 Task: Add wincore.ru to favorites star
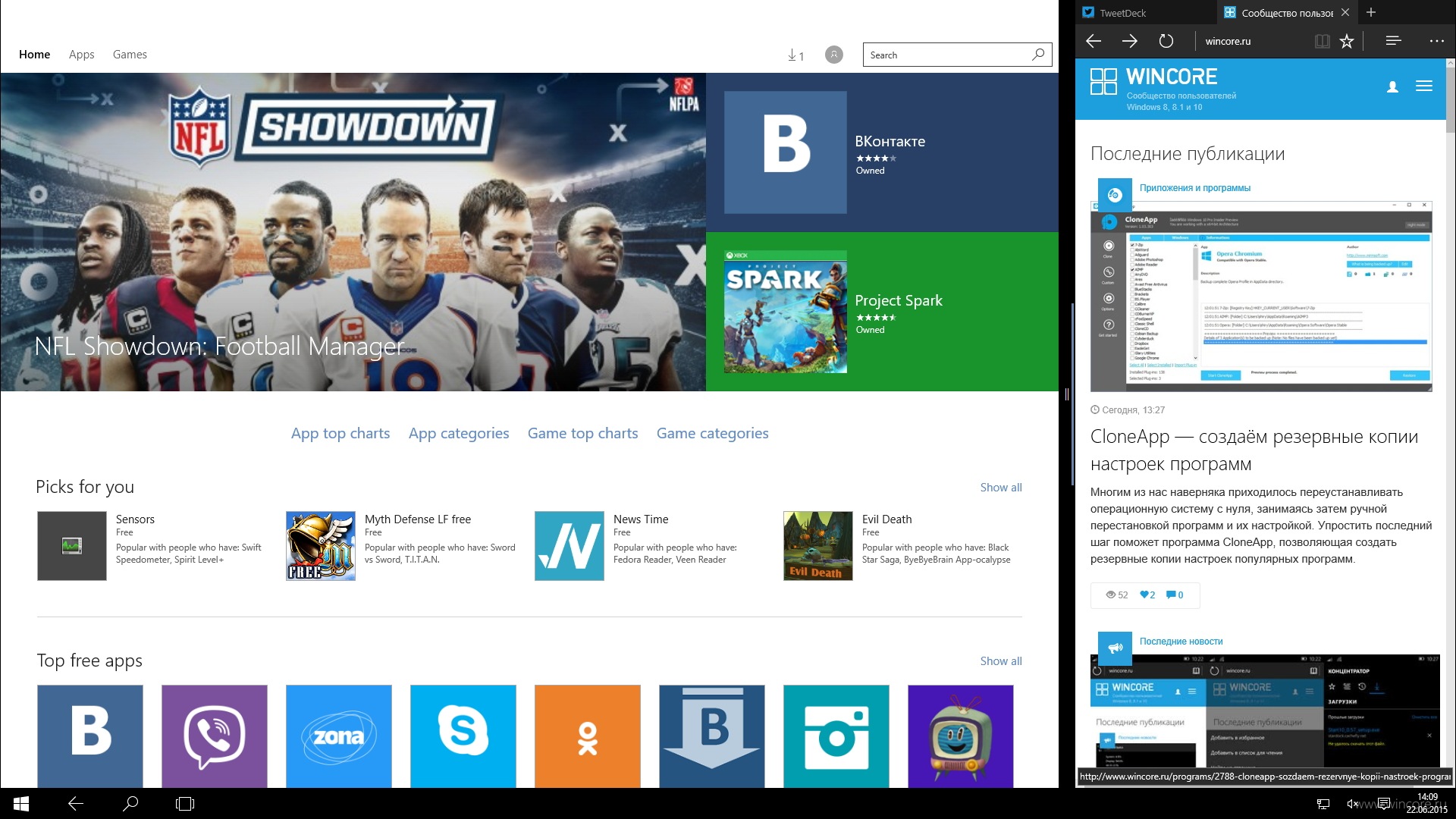point(1347,41)
